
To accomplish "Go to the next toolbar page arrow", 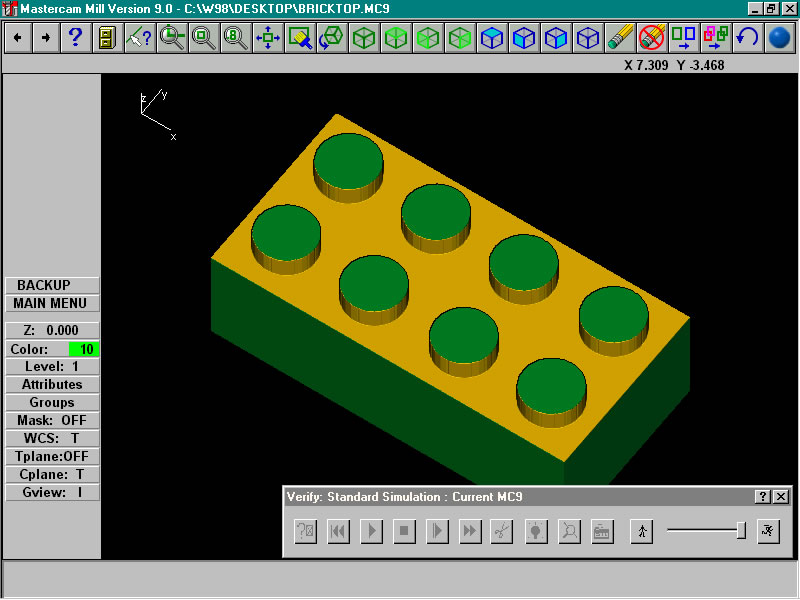I will pos(46,37).
